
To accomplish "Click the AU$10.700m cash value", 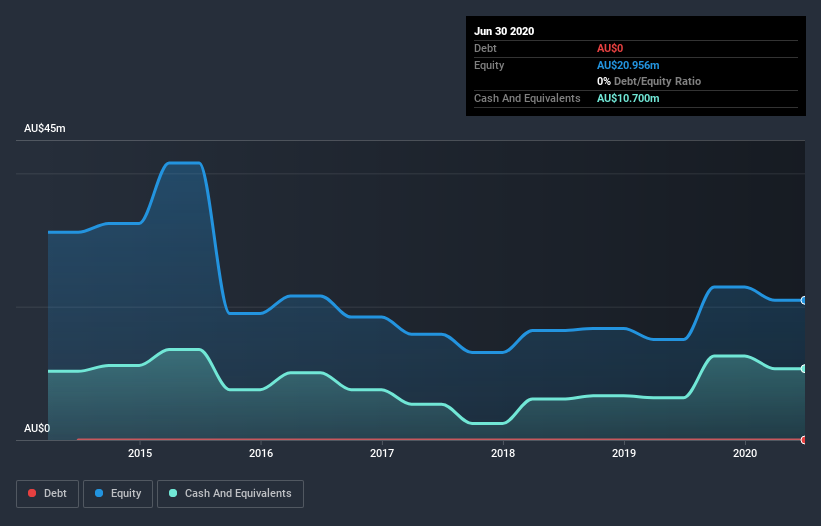I will (x=628, y=98).
